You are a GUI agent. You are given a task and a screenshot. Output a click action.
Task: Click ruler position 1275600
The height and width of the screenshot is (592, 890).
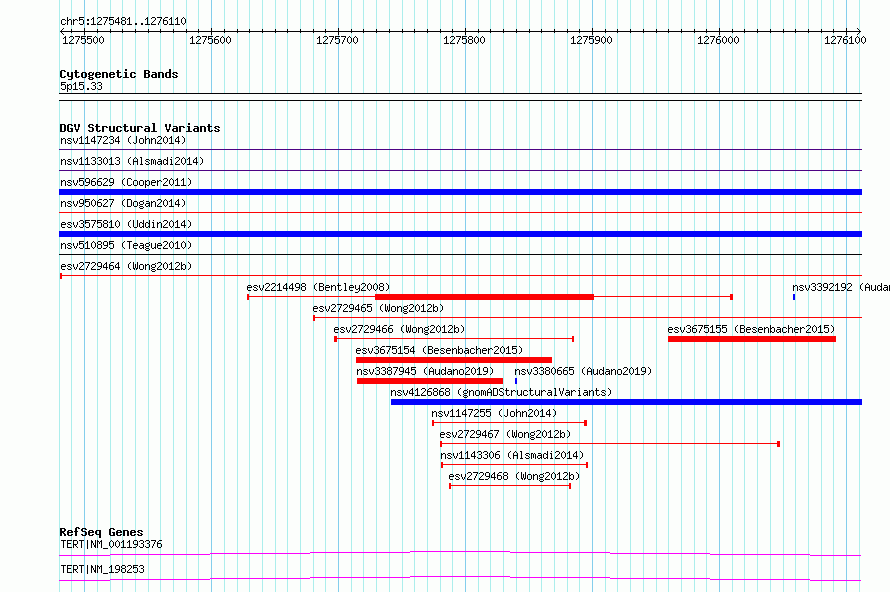point(211,40)
